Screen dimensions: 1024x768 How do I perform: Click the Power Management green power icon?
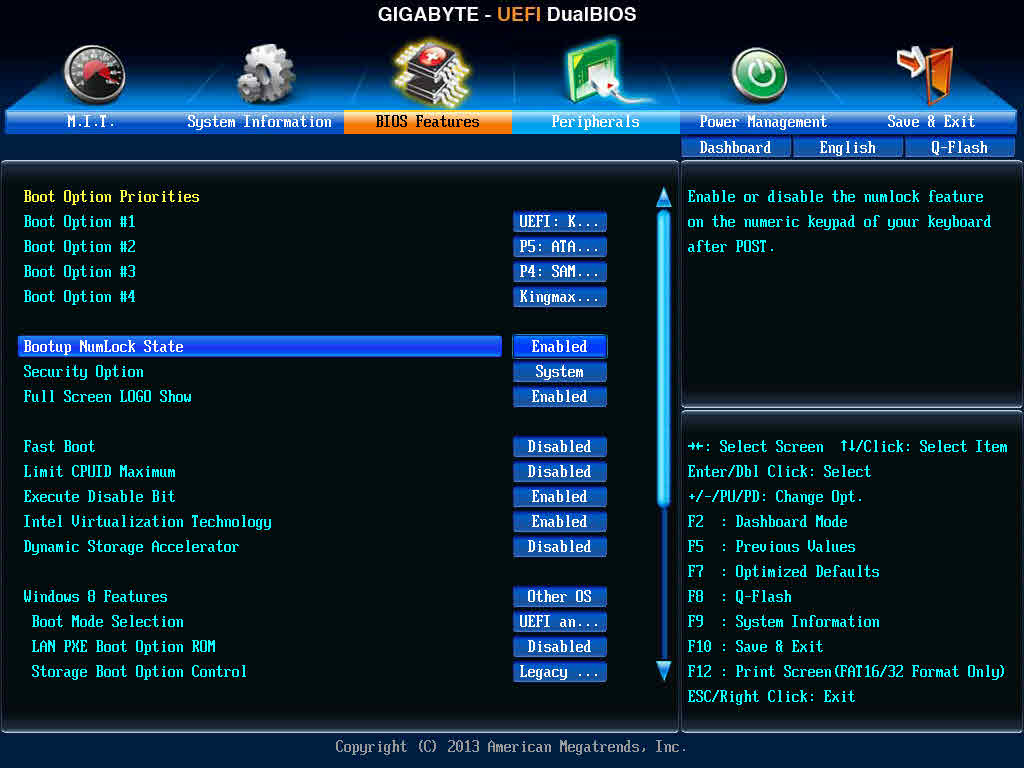pyautogui.click(x=758, y=75)
